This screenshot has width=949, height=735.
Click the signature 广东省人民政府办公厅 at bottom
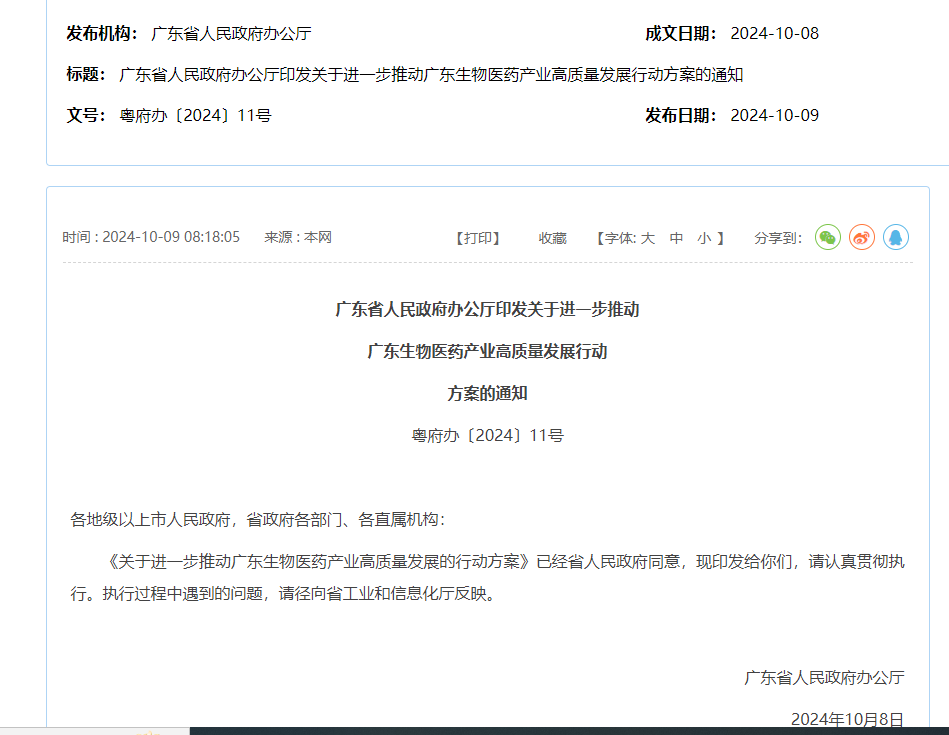[823, 677]
